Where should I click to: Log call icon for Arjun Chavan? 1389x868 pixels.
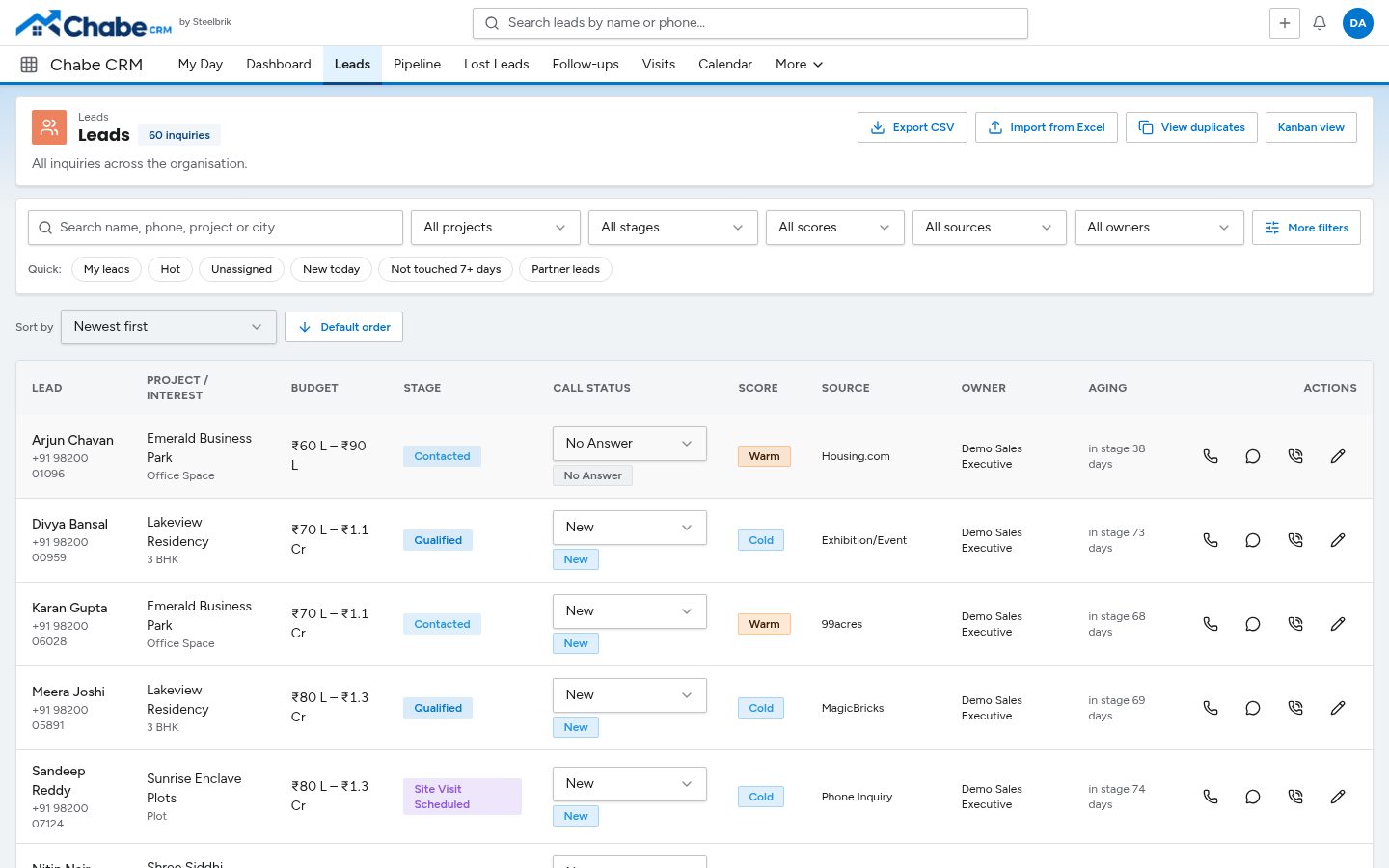point(1295,456)
